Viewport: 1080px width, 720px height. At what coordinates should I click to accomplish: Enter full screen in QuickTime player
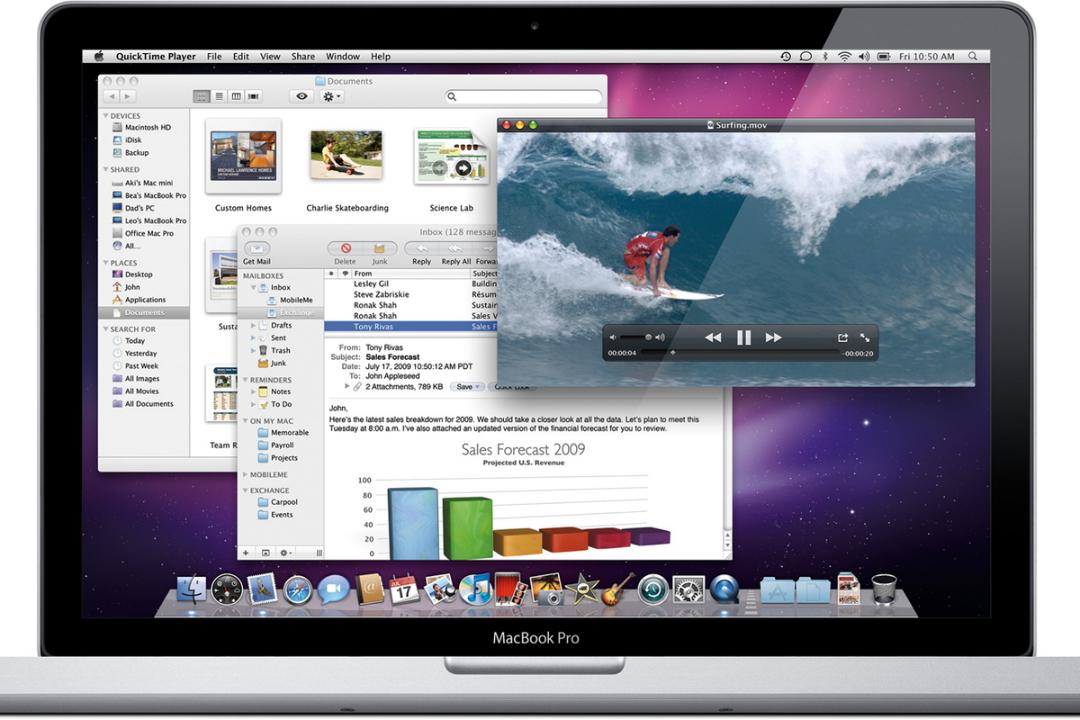click(865, 338)
